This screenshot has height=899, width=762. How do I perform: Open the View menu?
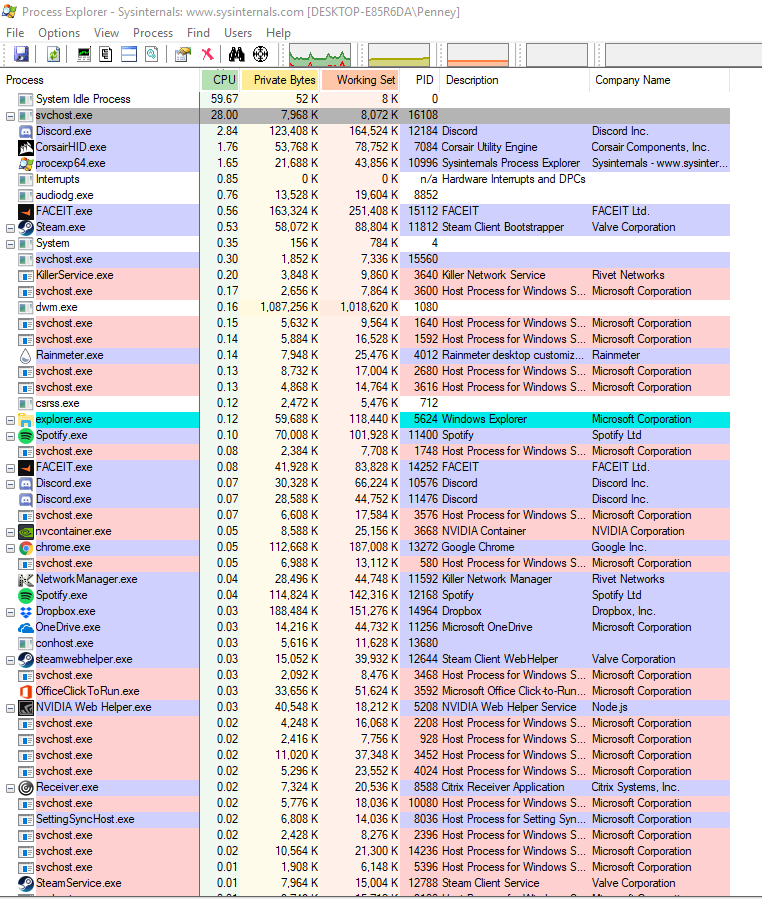click(106, 33)
